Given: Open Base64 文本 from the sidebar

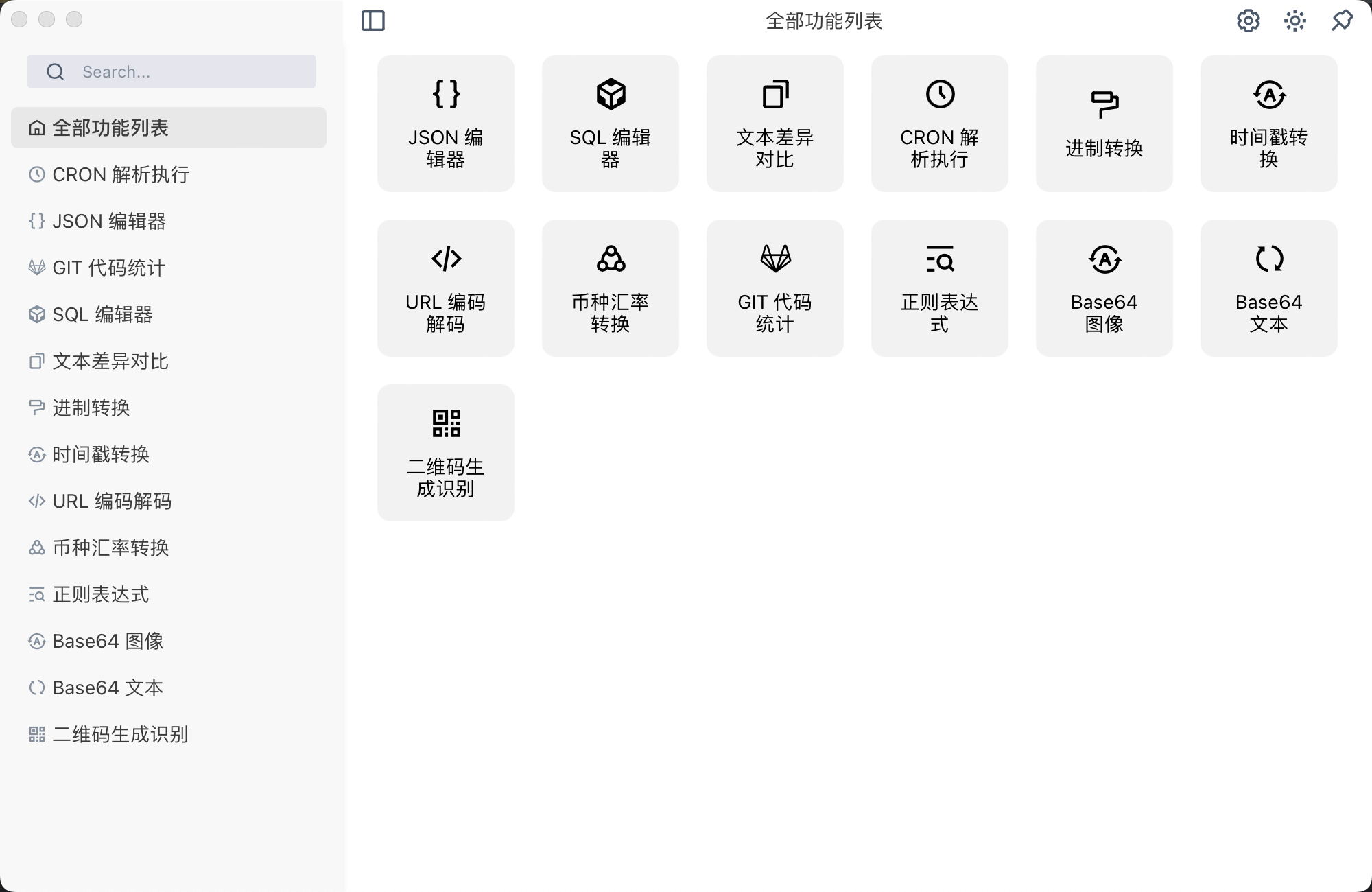Looking at the screenshot, I should pos(108,688).
